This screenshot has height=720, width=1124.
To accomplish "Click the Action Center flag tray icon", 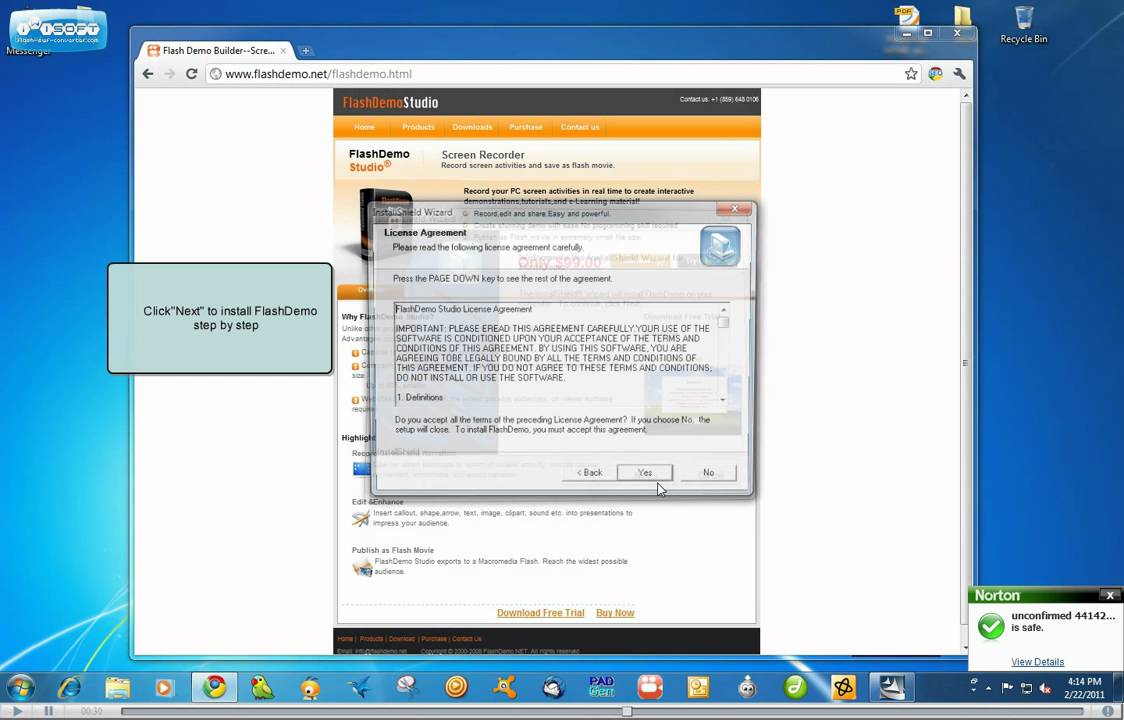I will (1007, 688).
